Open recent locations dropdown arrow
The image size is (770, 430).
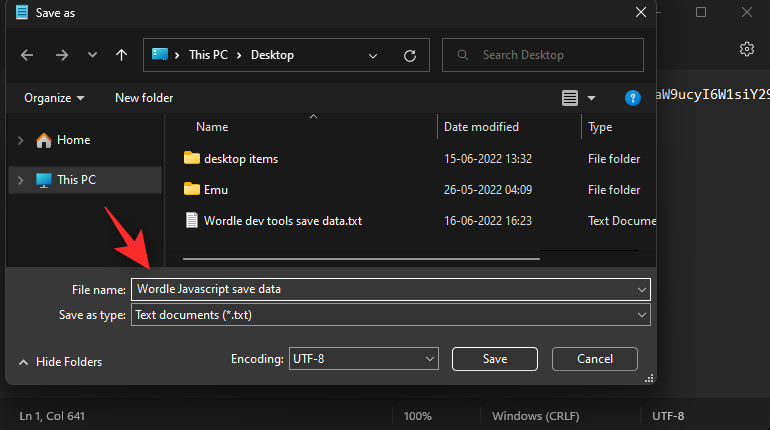click(92, 56)
